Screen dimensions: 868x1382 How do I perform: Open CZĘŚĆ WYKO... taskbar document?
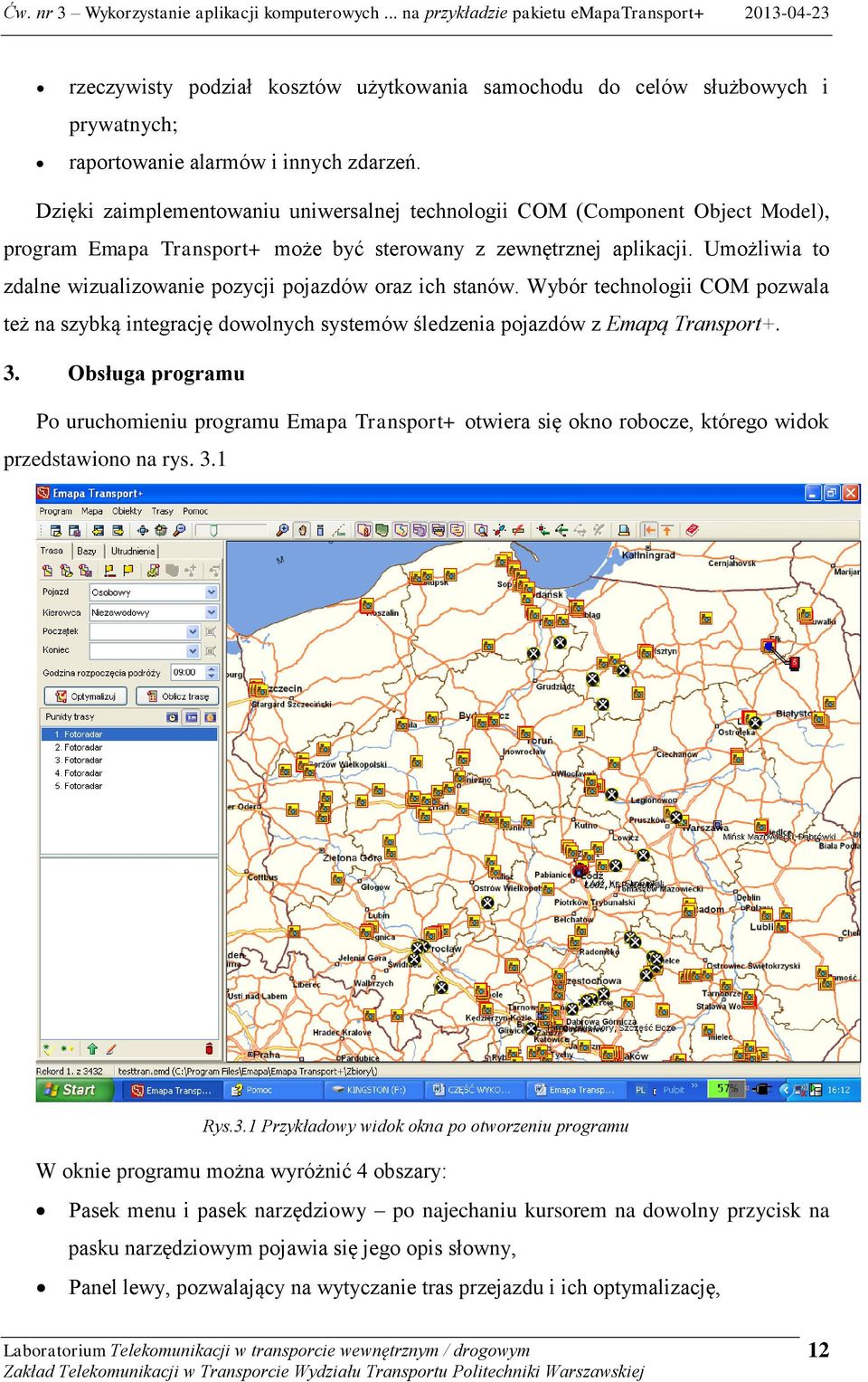[x=475, y=1090]
